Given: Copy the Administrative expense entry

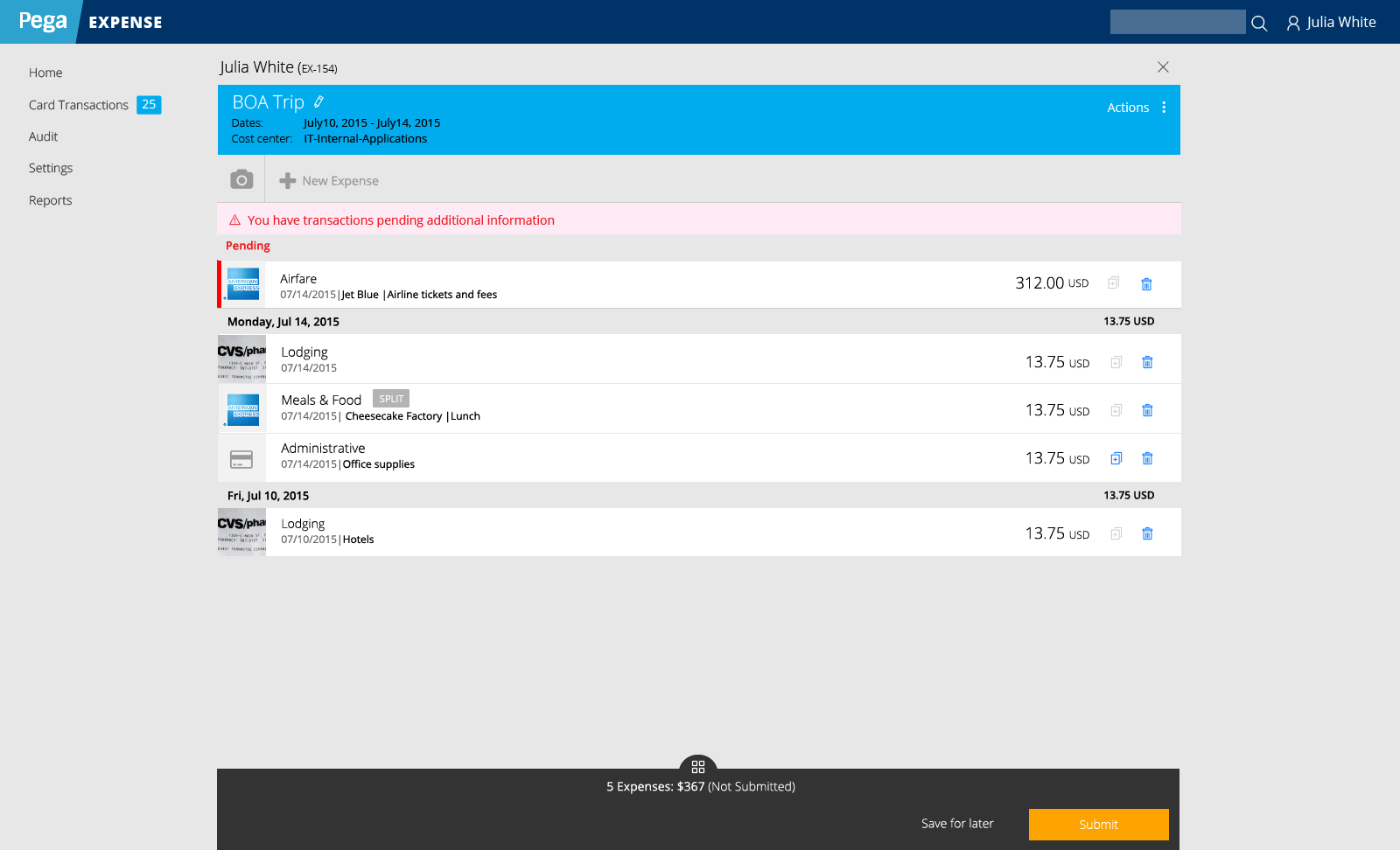Looking at the screenshot, I should click(1116, 459).
